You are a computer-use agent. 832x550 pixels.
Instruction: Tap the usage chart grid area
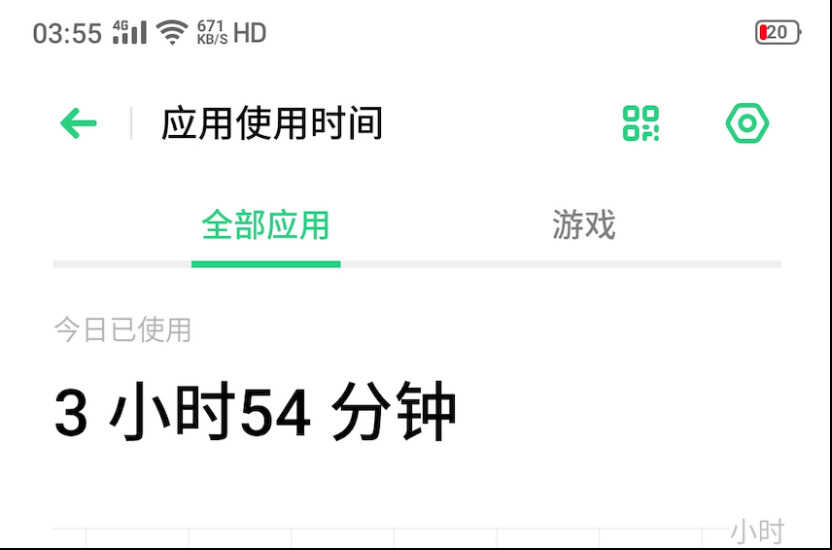click(393, 537)
